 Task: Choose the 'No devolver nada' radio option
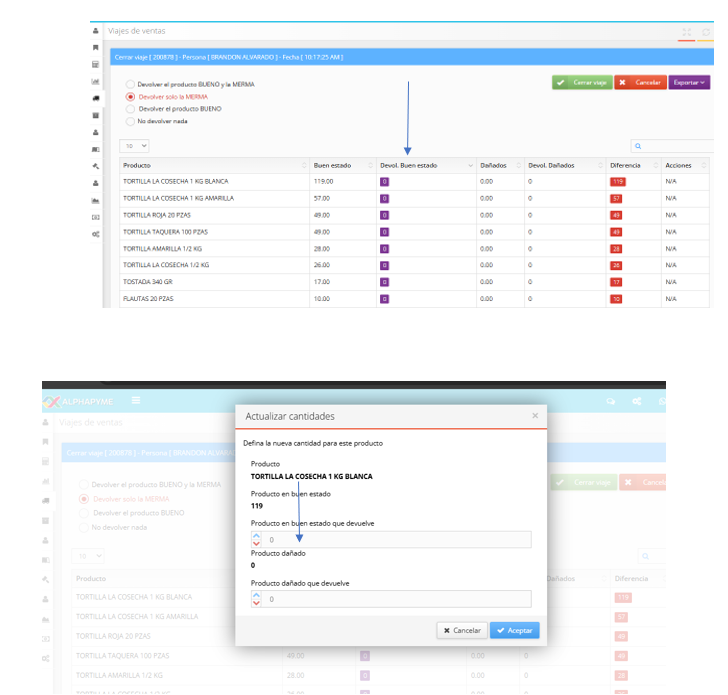point(130,121)
